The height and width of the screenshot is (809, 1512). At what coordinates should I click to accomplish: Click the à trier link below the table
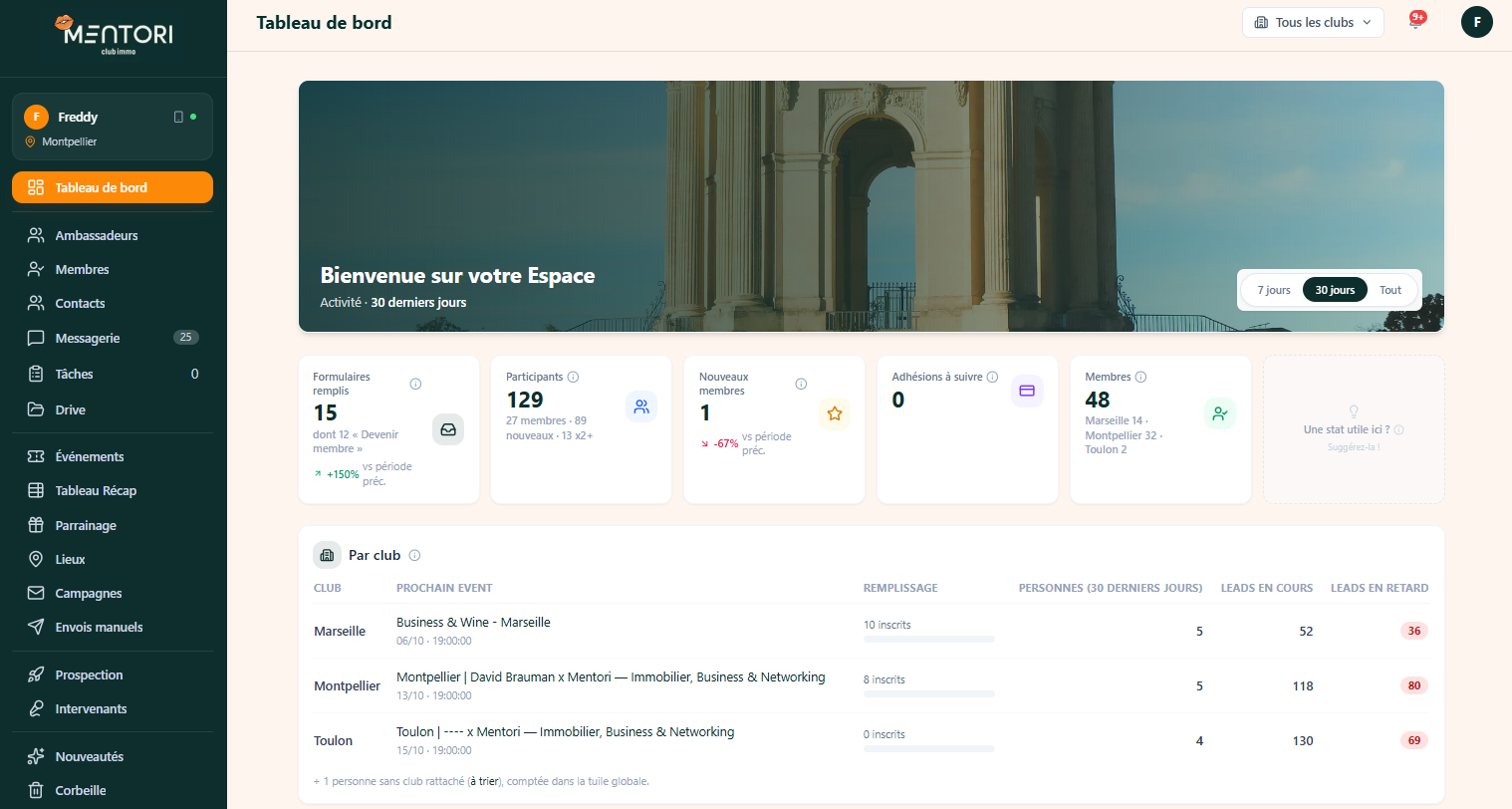point(484,781)
